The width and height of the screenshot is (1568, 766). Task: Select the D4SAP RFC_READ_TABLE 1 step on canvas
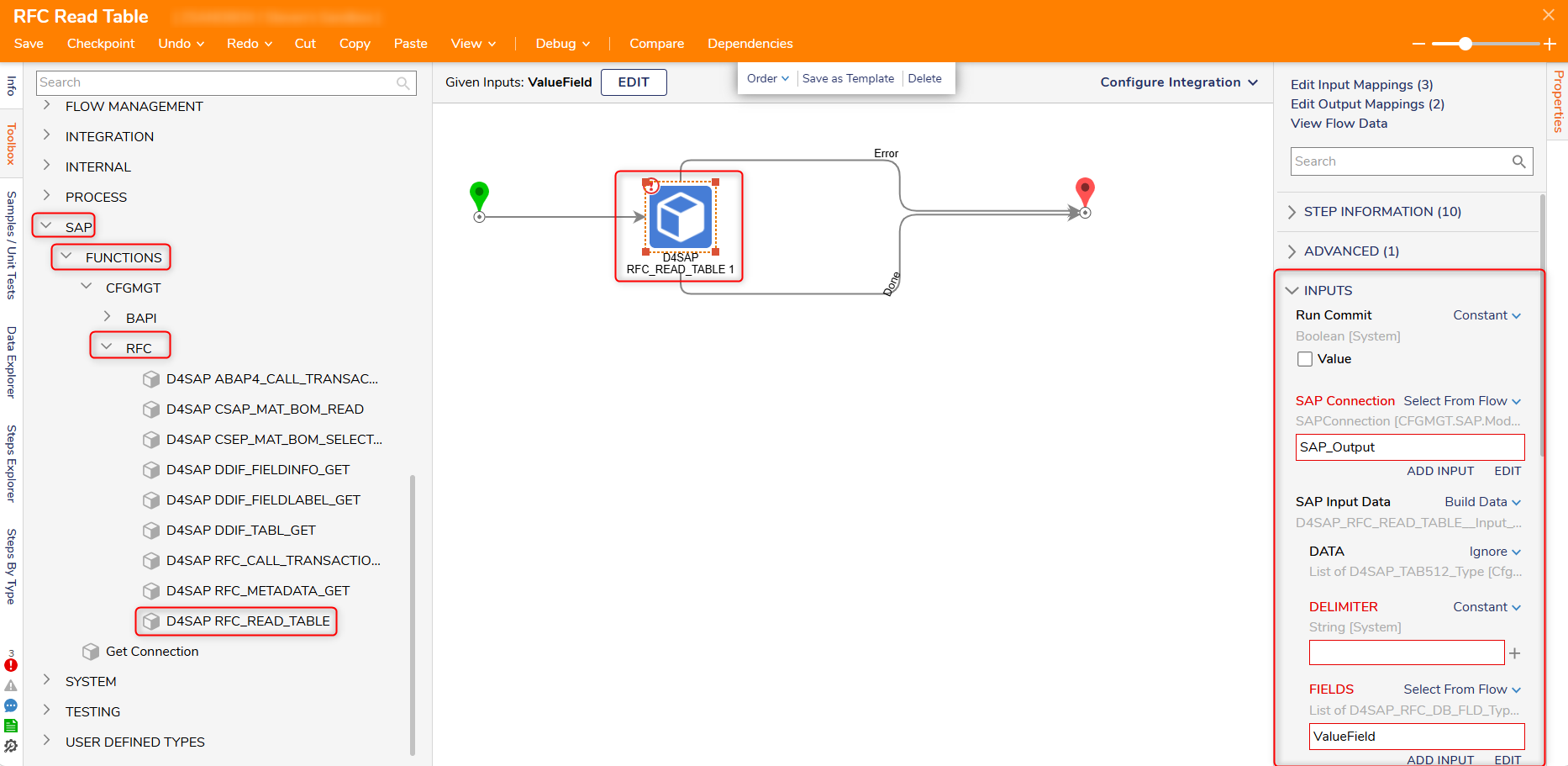tap(680, 216)
